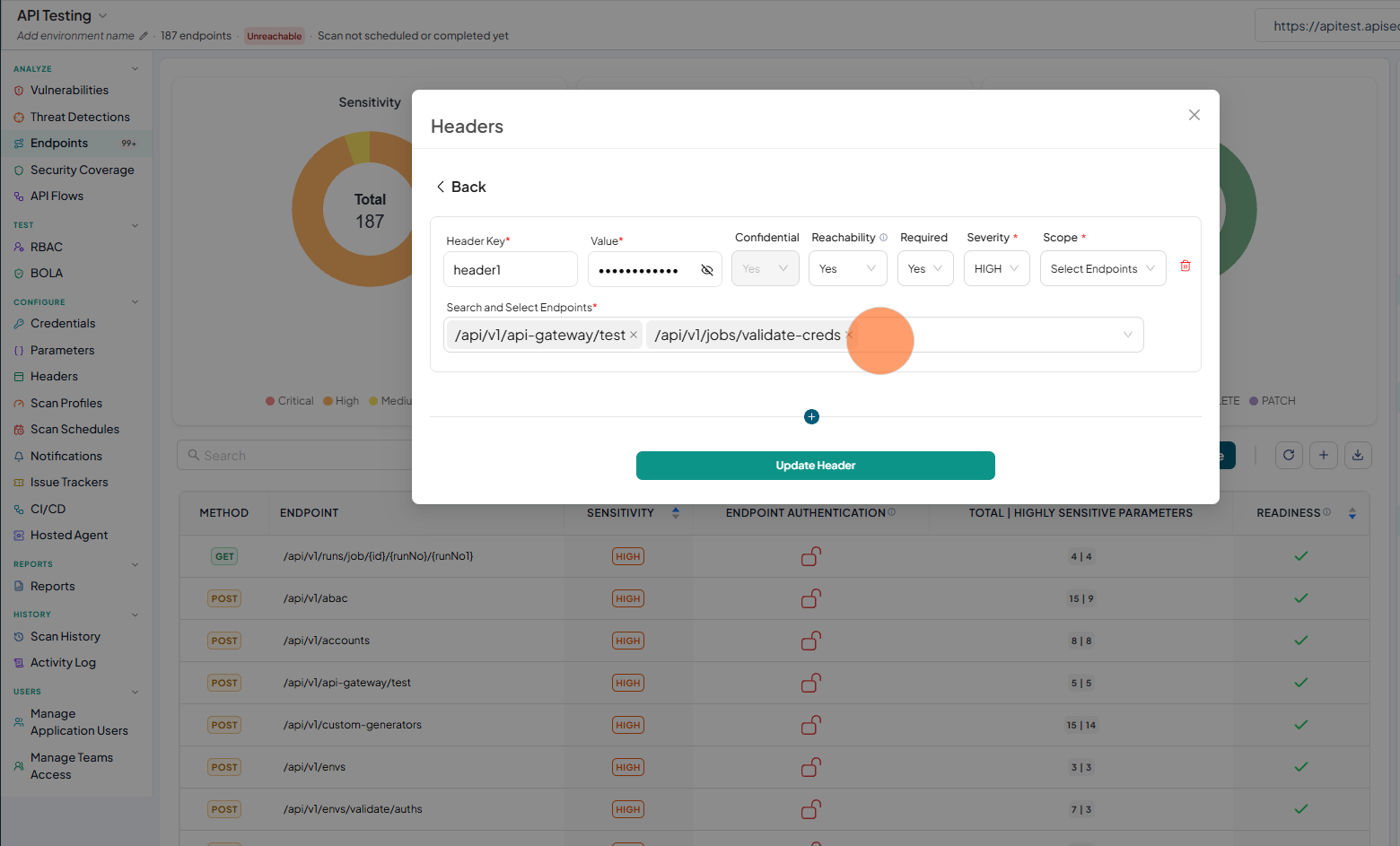Show the Reachability info tooltip icon
1400x846 pixels.
pos(883,238)
